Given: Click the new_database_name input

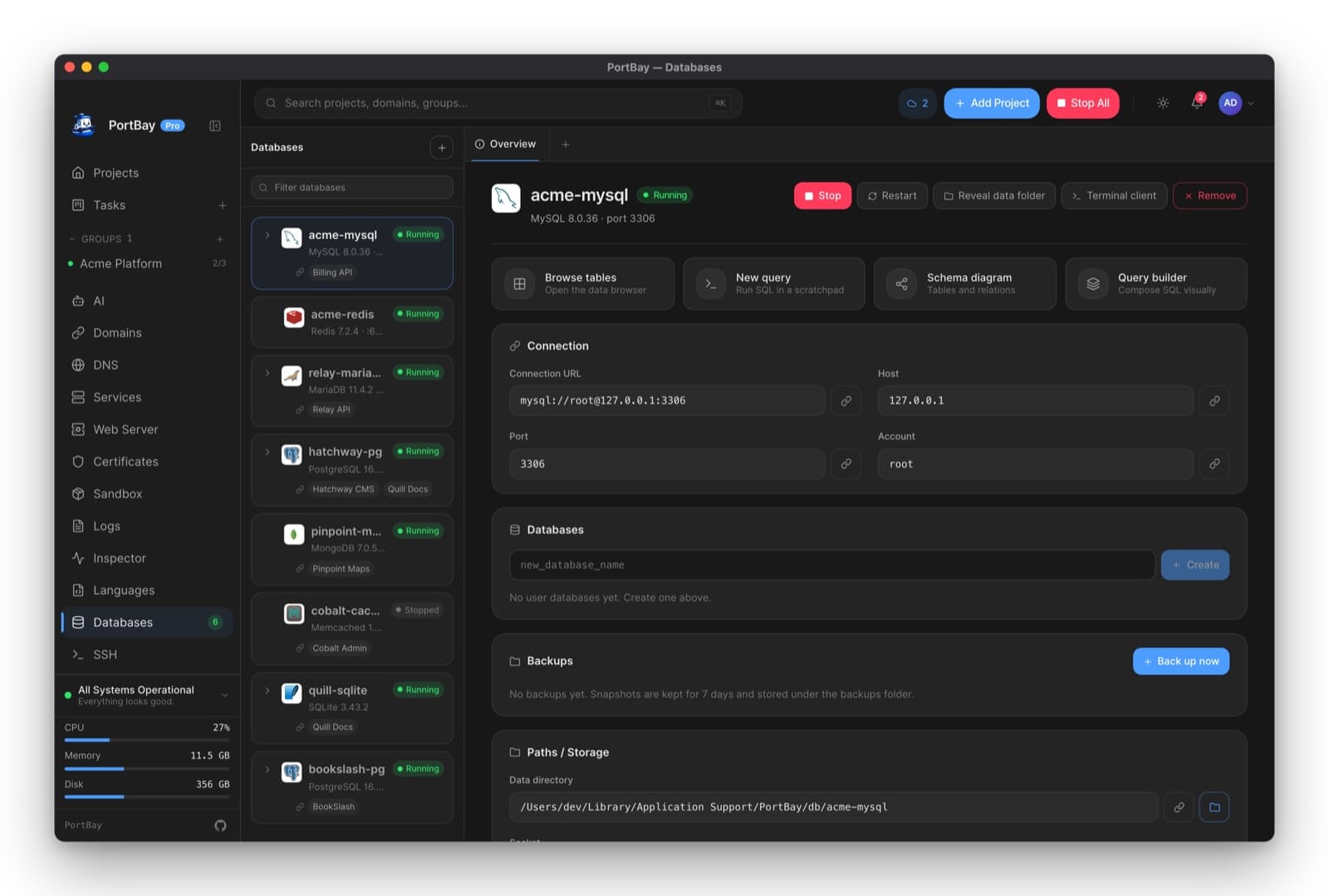Looking at the screenshot, I should pos(831,565).
